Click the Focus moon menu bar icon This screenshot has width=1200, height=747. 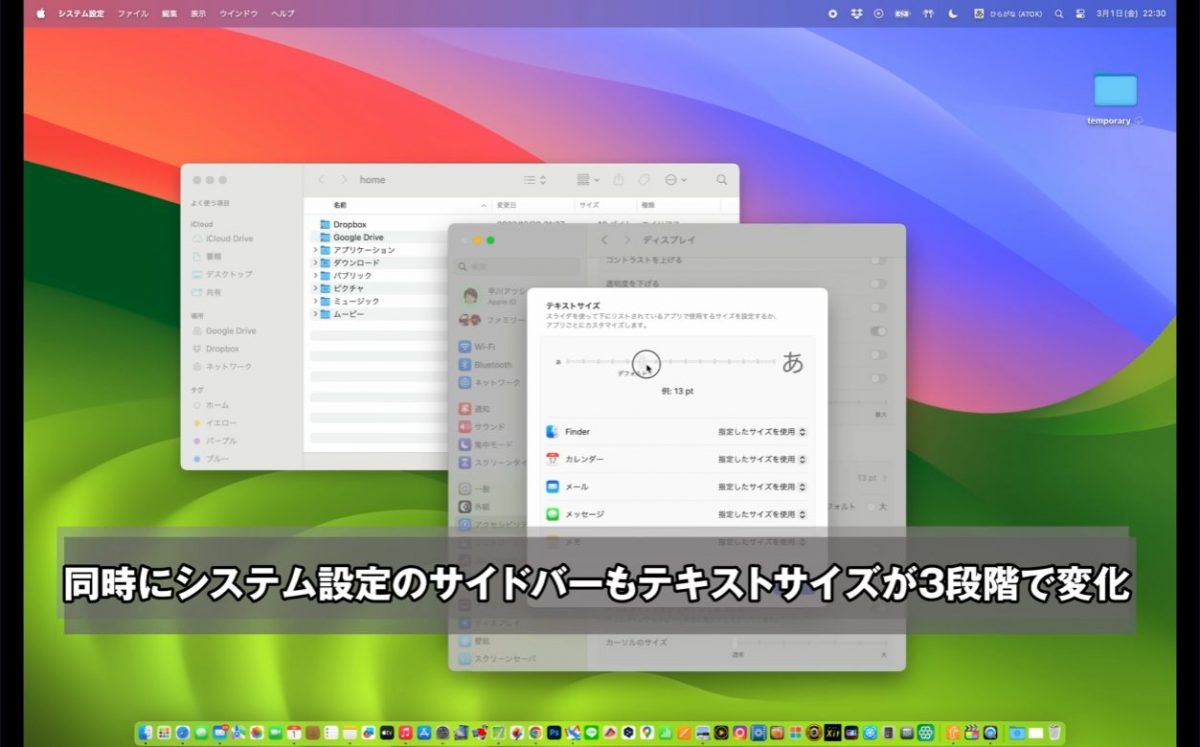pyautogui.click(x=952, y=14)
